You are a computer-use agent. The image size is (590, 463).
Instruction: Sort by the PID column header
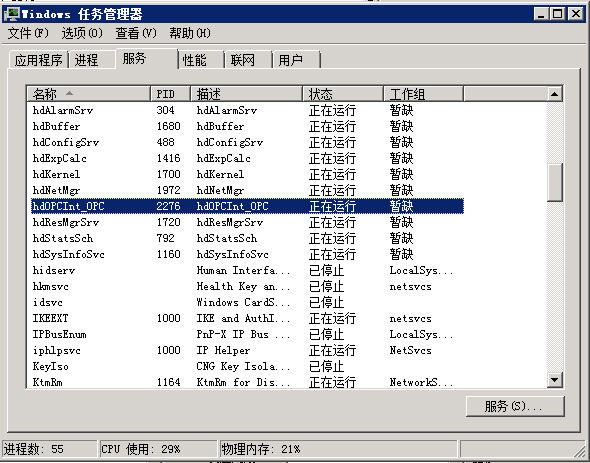pyautogui.click(x=170, y=94)
